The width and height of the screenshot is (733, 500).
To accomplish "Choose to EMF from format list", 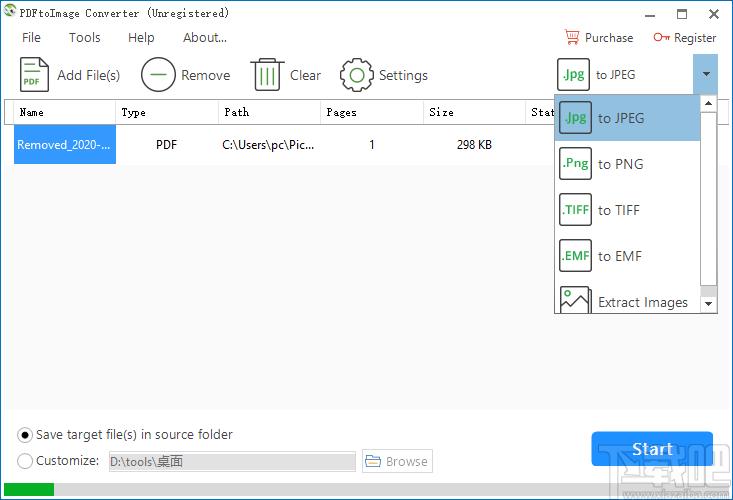I will pyautogui.click(x=627, y=256).
